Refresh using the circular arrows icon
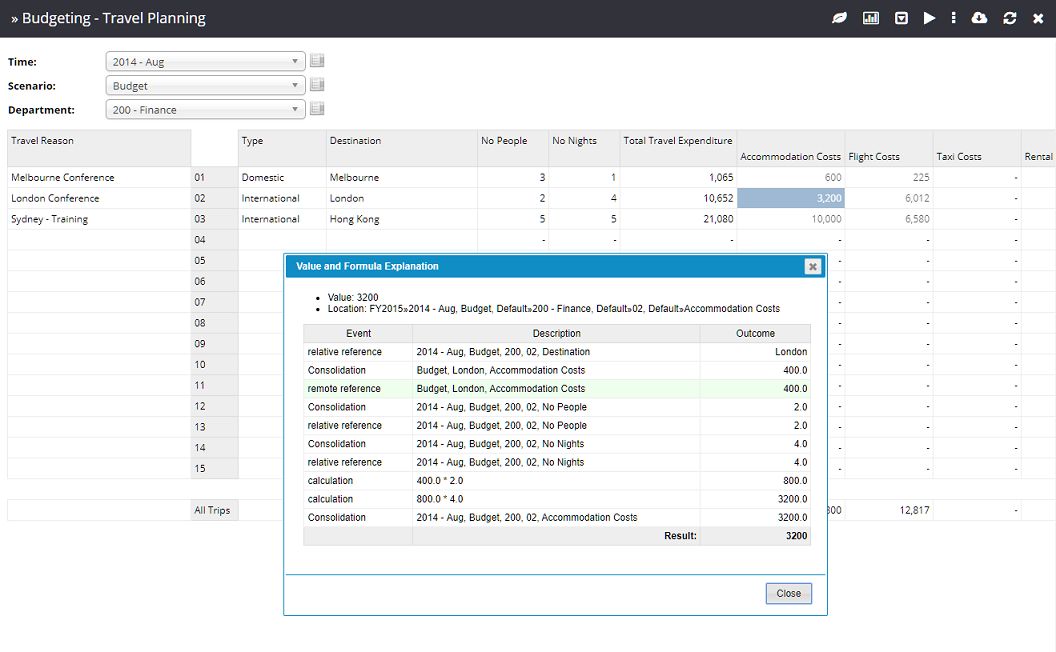Image resolution: width=1056 pixels, height=652 pixels. [1009, 18]
